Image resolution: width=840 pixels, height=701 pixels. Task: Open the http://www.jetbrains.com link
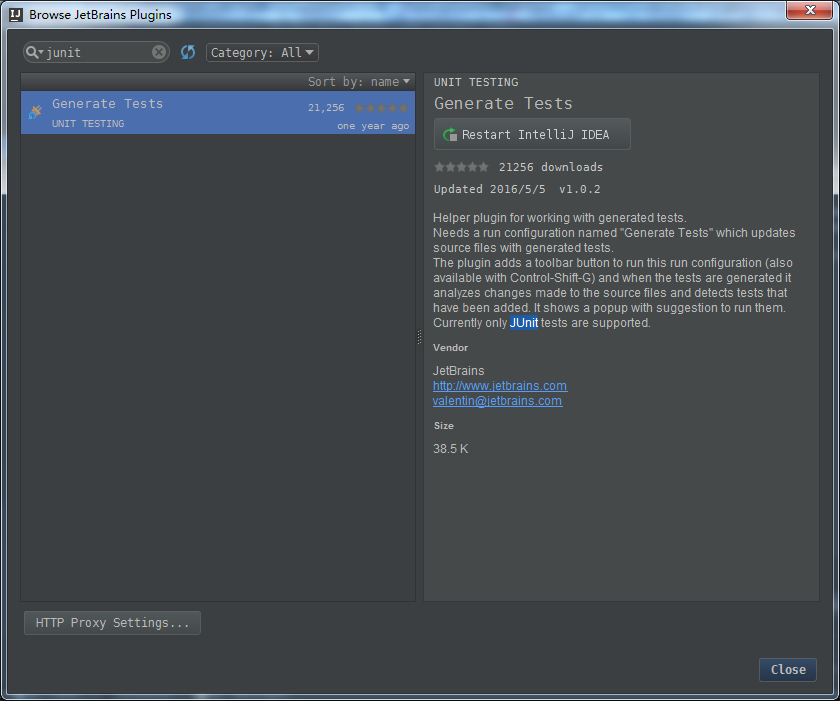click(500, 386)
